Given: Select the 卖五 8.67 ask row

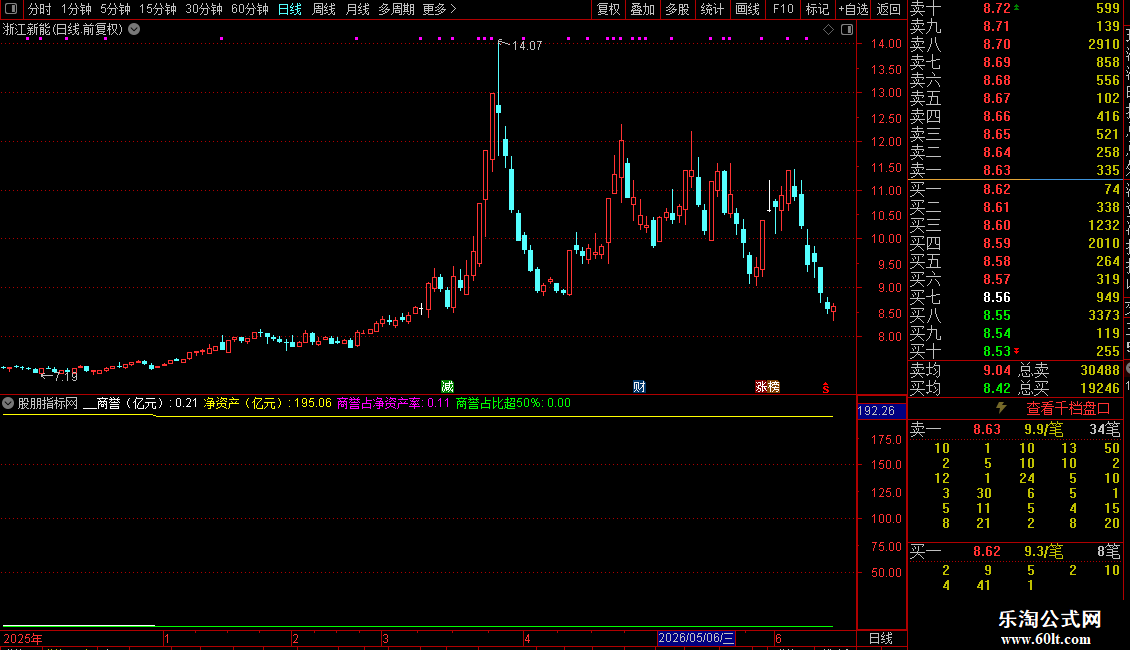Looking at the screenshot, I should pyautogui.click(x=1015, y=98).
